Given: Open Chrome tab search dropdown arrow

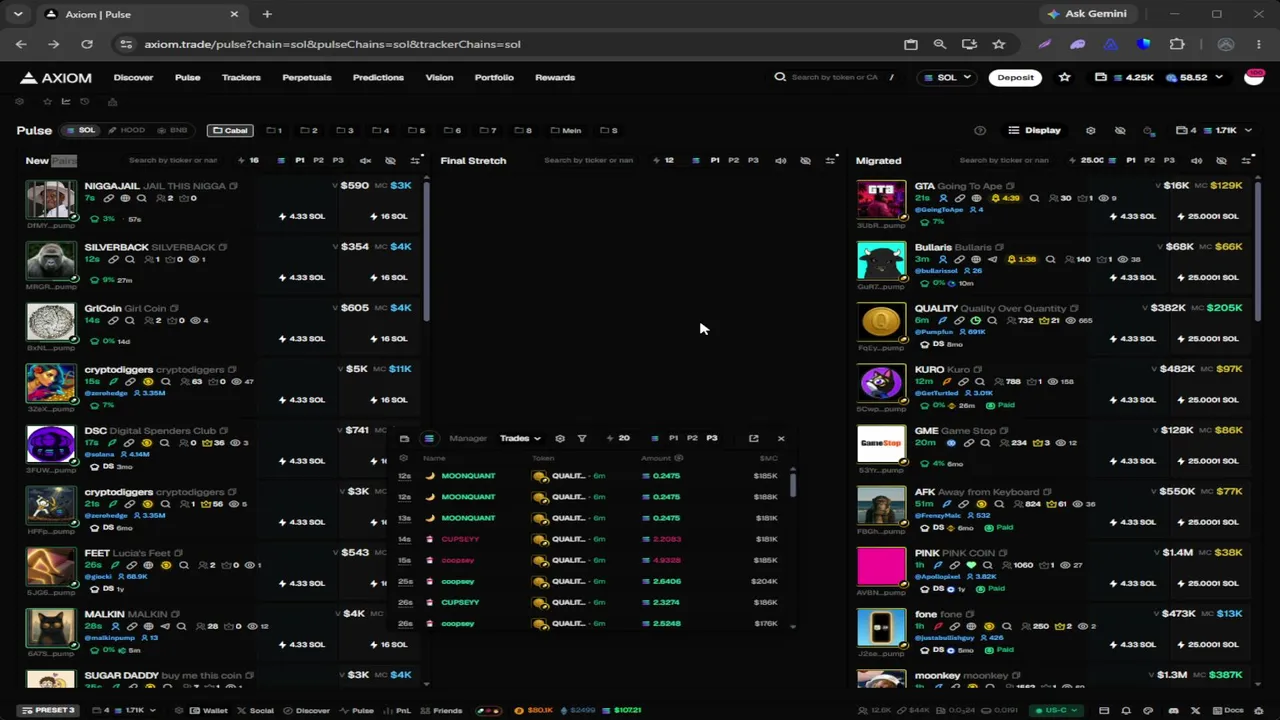Looking at the screenshot, I should (x=18, y=14).
